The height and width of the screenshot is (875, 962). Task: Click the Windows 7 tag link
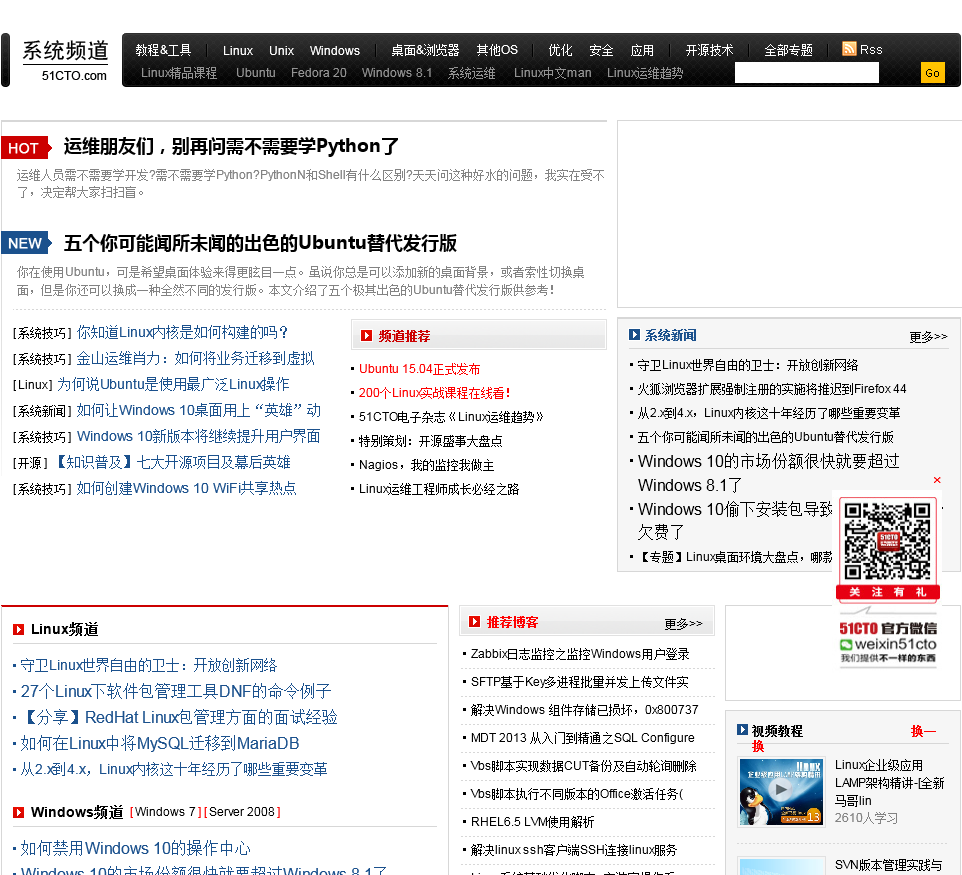165,812
